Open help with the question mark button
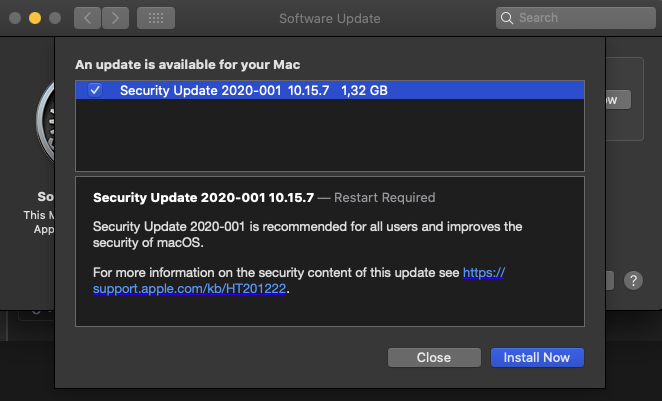Screen dimensions: 662x401 (x=633, y=281)
